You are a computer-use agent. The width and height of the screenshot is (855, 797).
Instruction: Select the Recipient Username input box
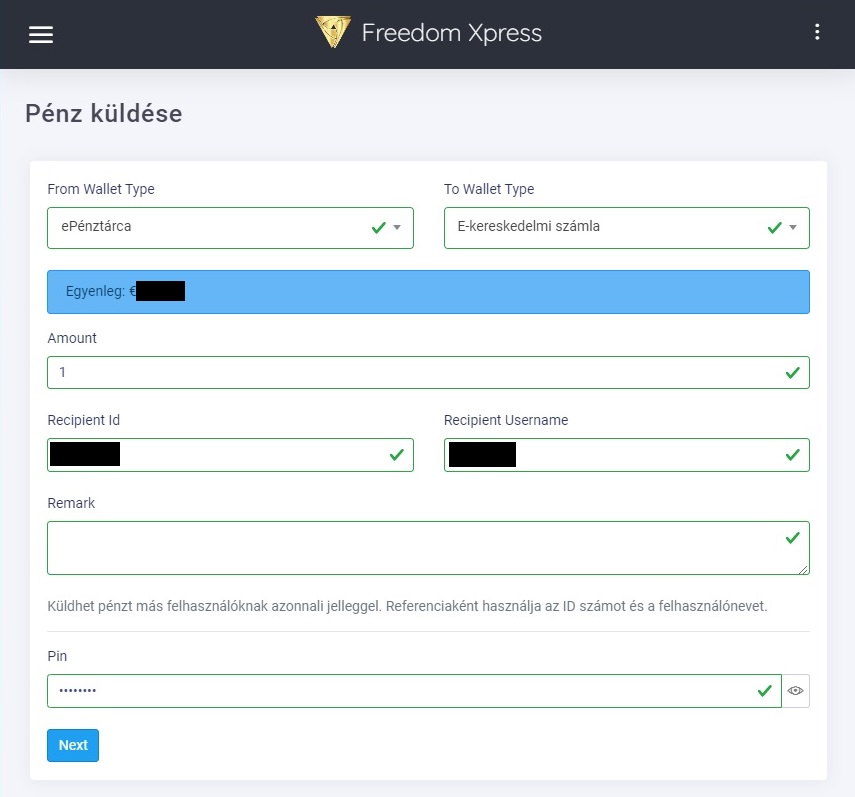[640, 455]
